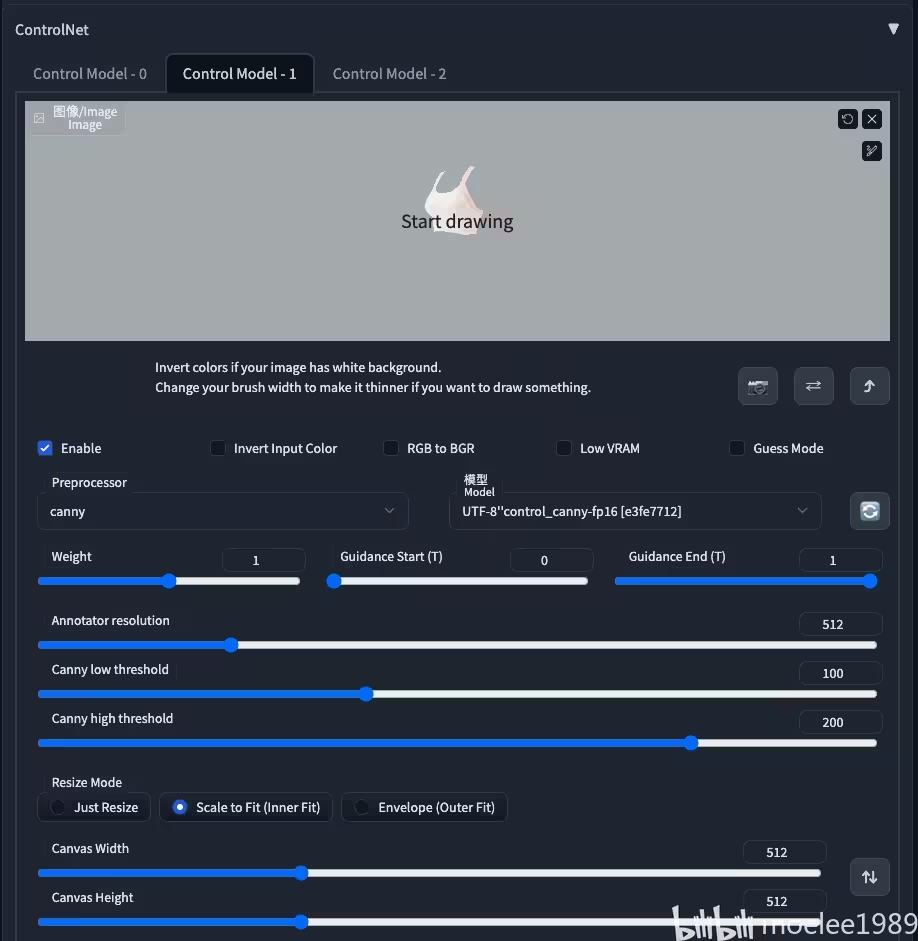The image size is (918, 941).
Task: Click the undo icon on image canvas
Action: 847,119
